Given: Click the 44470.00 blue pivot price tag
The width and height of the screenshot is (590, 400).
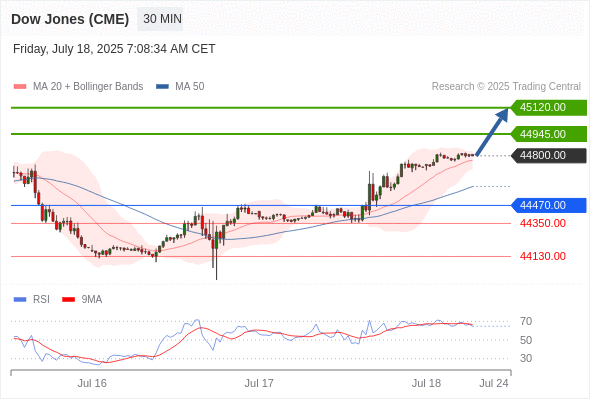Looking at the screenshot, I should (549, 205).
